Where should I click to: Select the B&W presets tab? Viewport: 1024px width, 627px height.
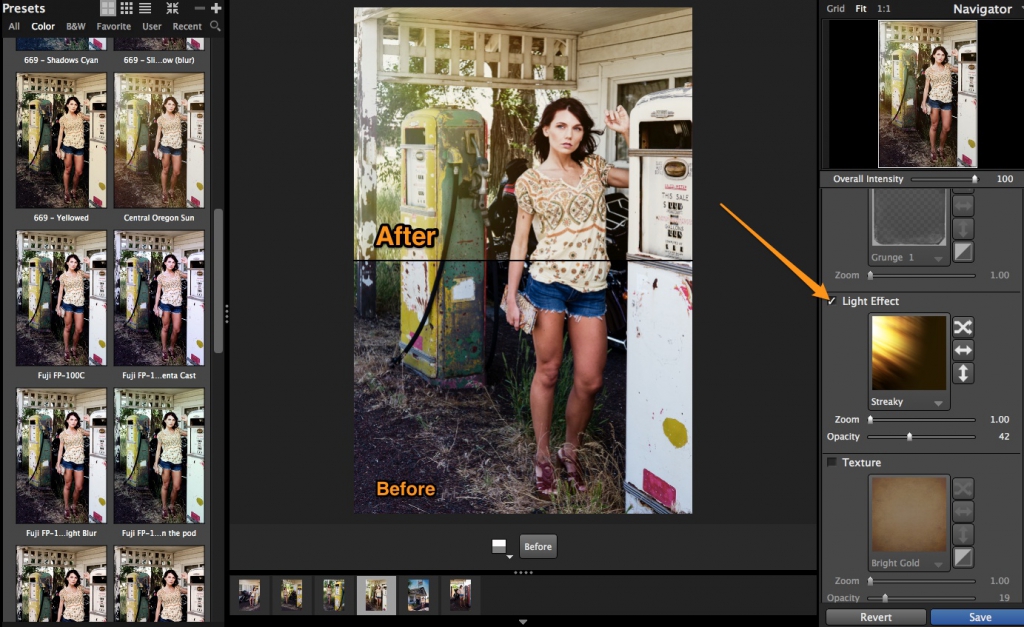pyautogui.click(x=76, y=26)
